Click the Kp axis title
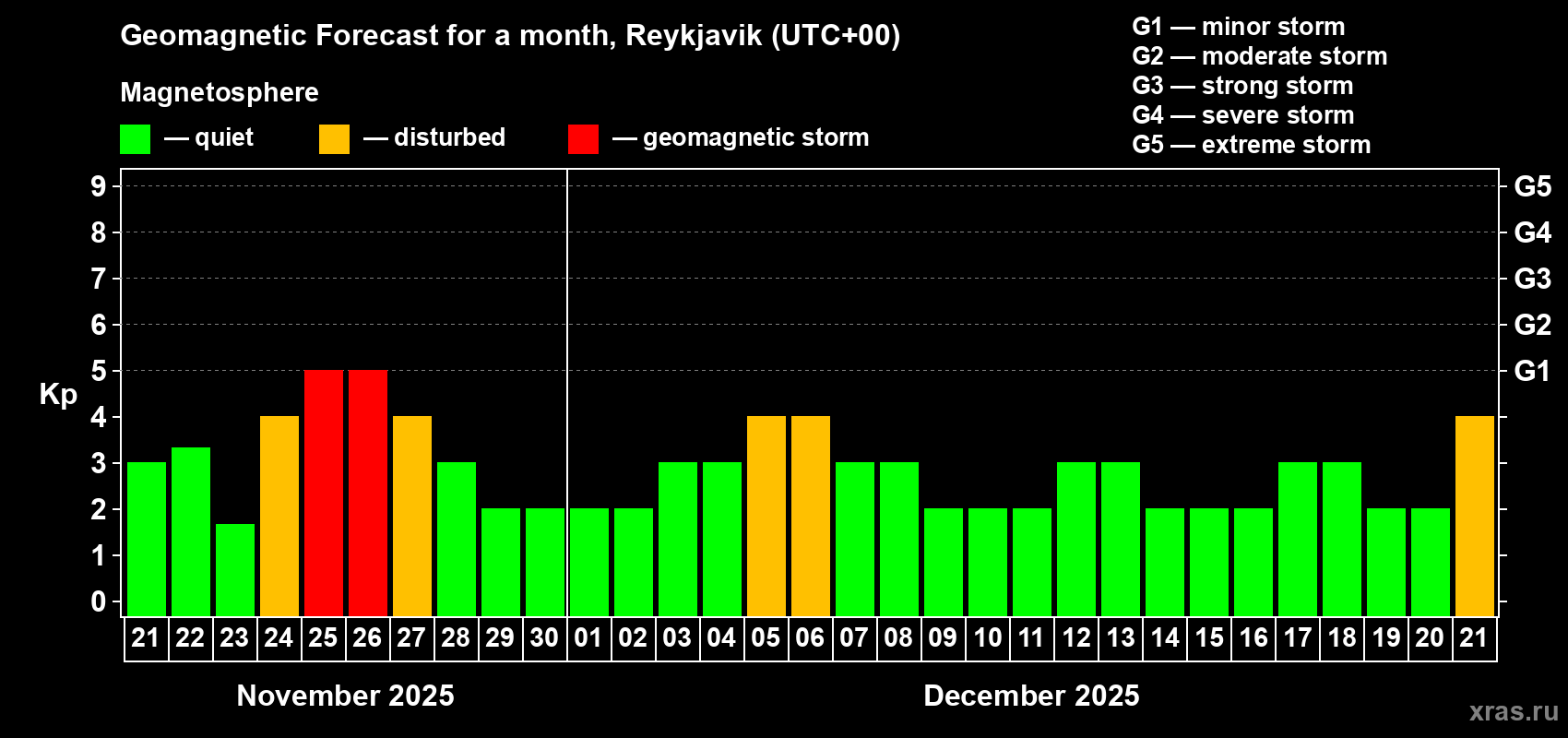This screenshot has width=1568, height=738. point(58,394)
